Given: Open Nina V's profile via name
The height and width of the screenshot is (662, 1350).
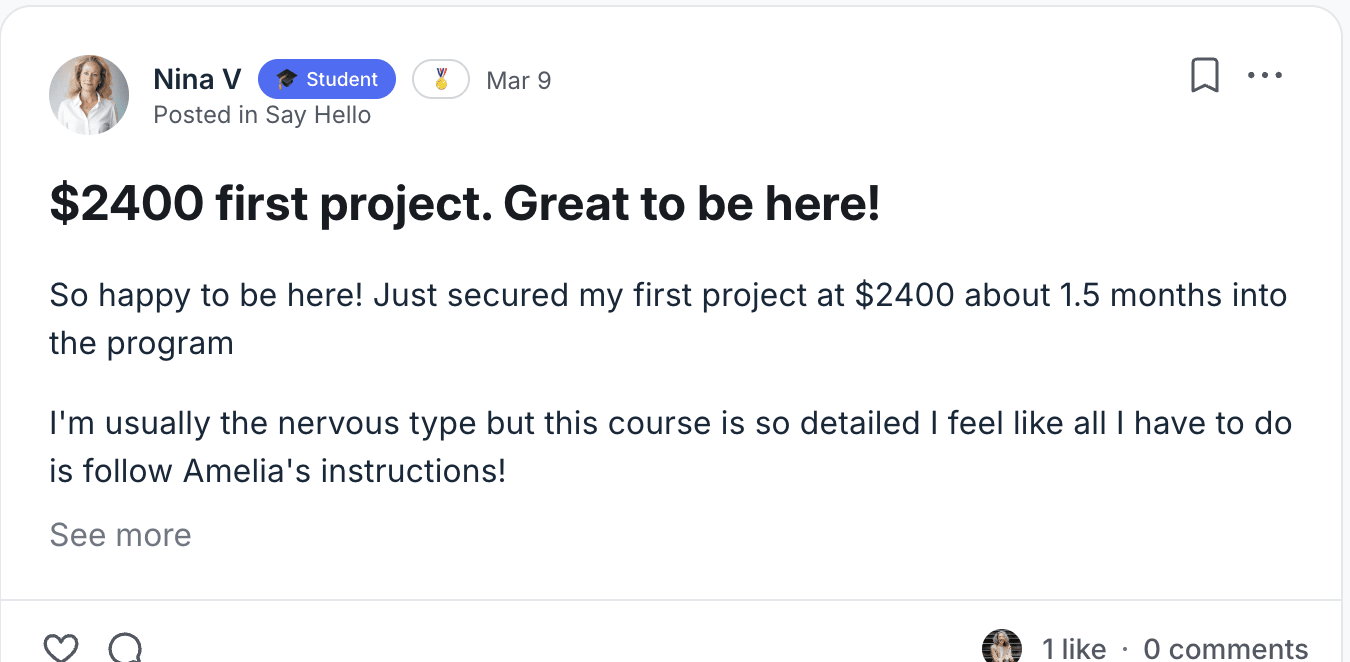Looking at the screenshot, I should pyautogui.click(x=197, y=80).
